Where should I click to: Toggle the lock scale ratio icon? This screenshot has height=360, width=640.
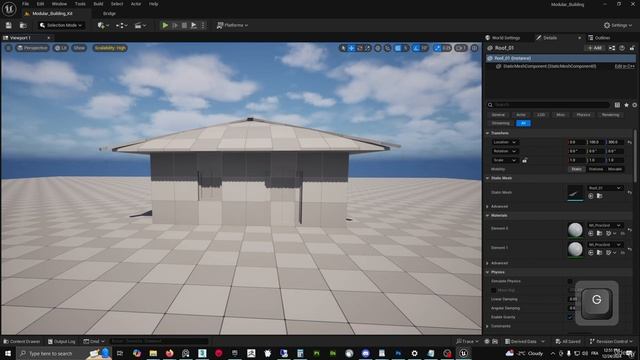524,160
